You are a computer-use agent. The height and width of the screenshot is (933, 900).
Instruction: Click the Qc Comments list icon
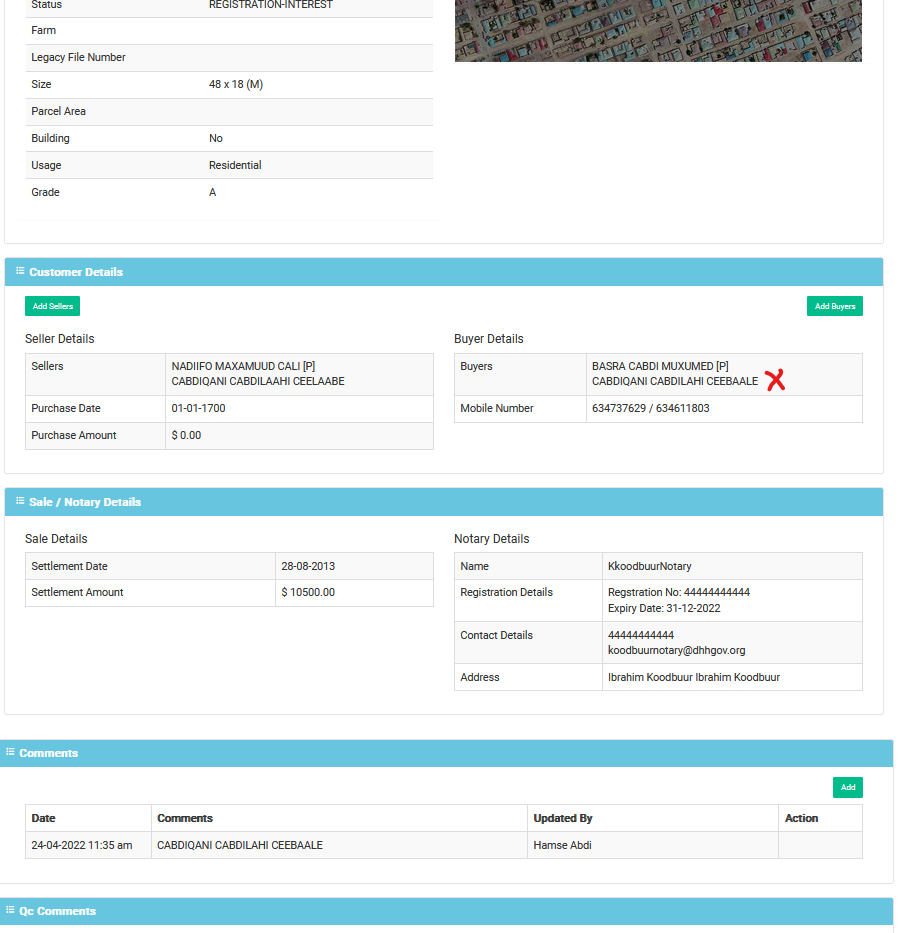[x=10, y=910]
